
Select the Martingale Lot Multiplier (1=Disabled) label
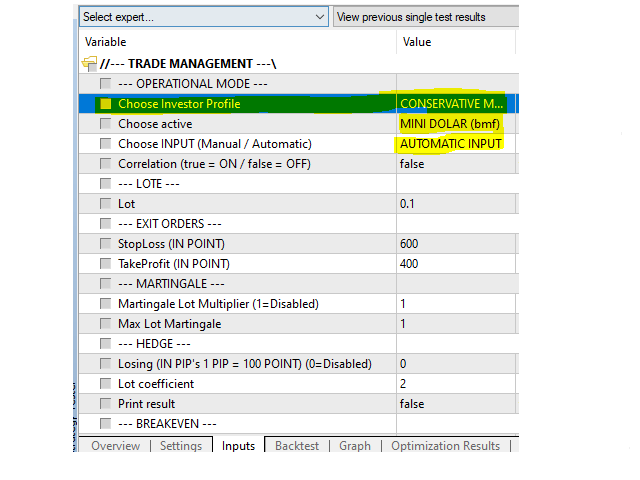point(218,304)
